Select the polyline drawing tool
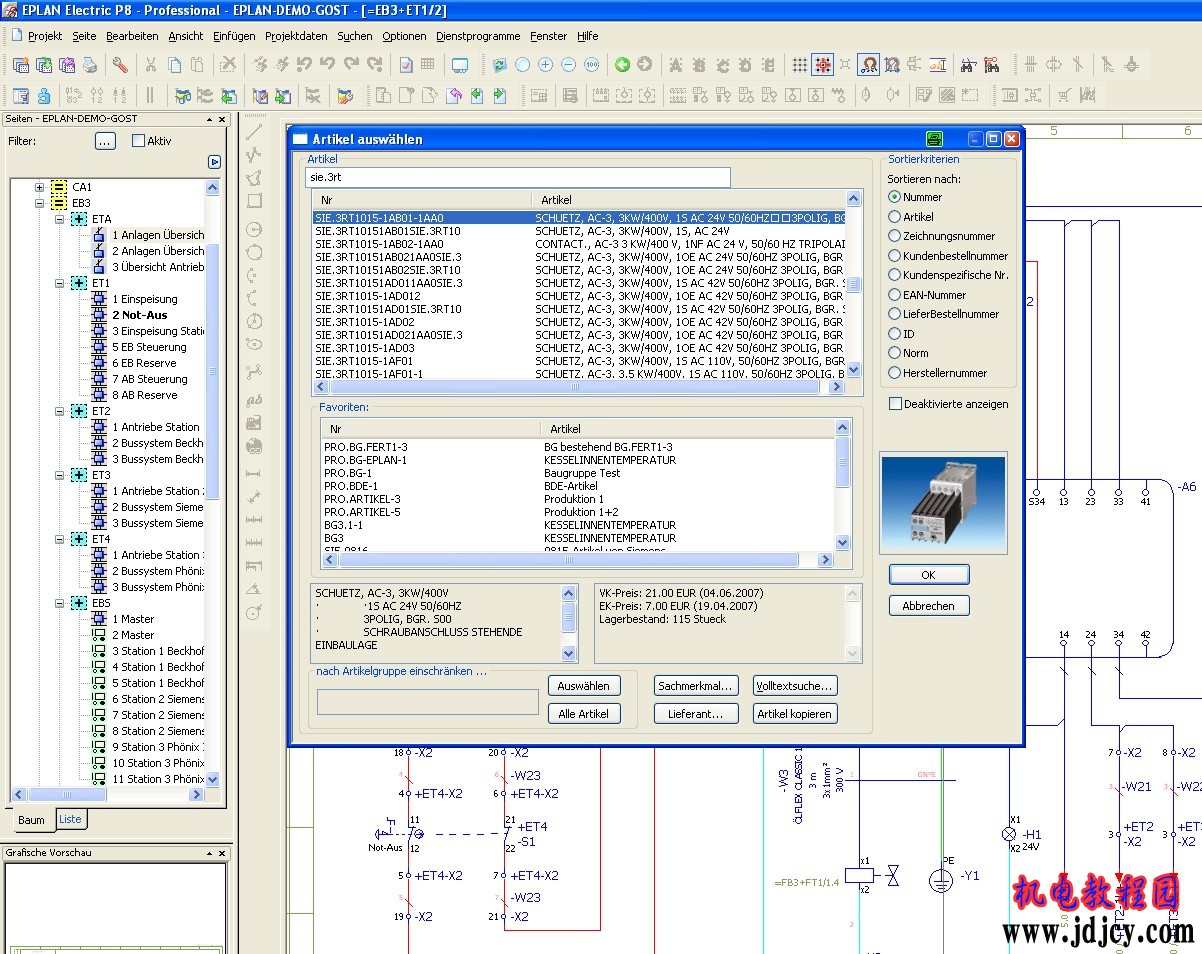1202x954 pixels. tap(254, 155)
